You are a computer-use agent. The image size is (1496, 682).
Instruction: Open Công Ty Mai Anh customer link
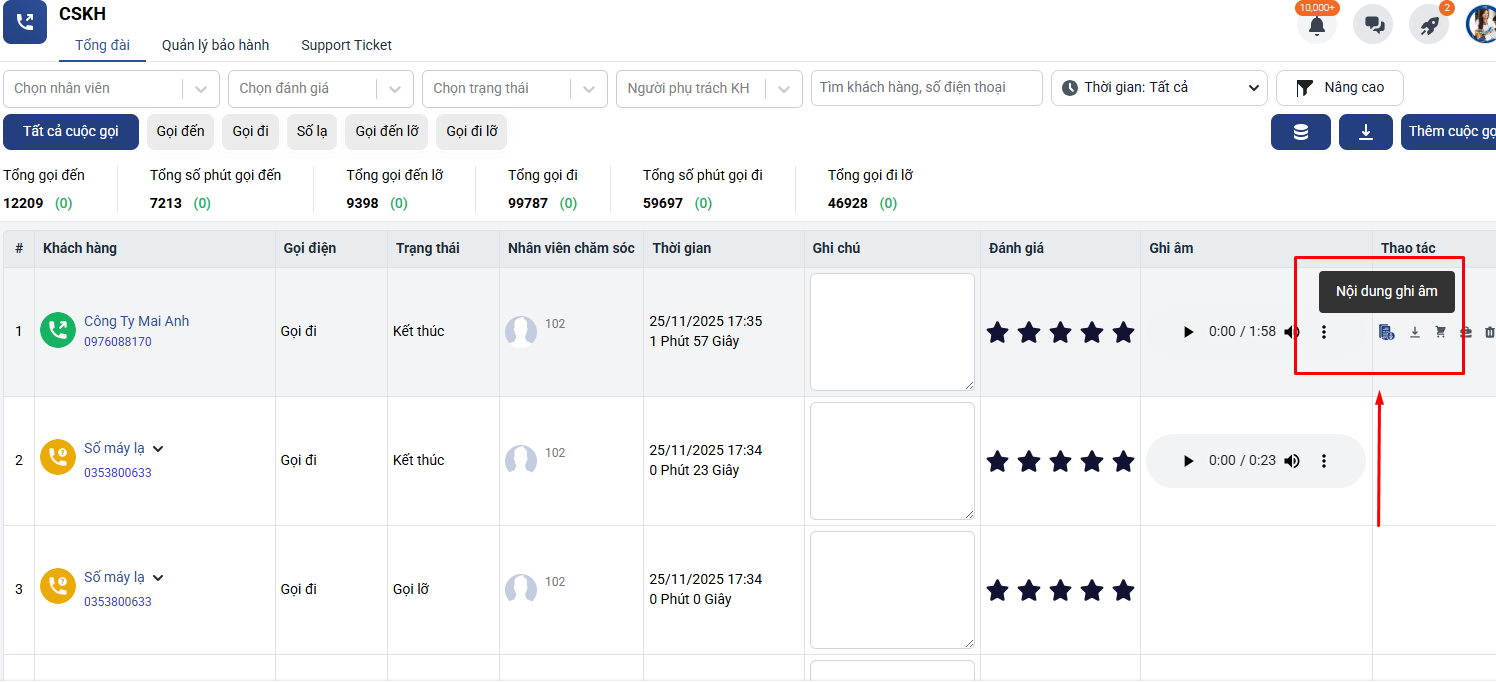(x=136, y=321)
